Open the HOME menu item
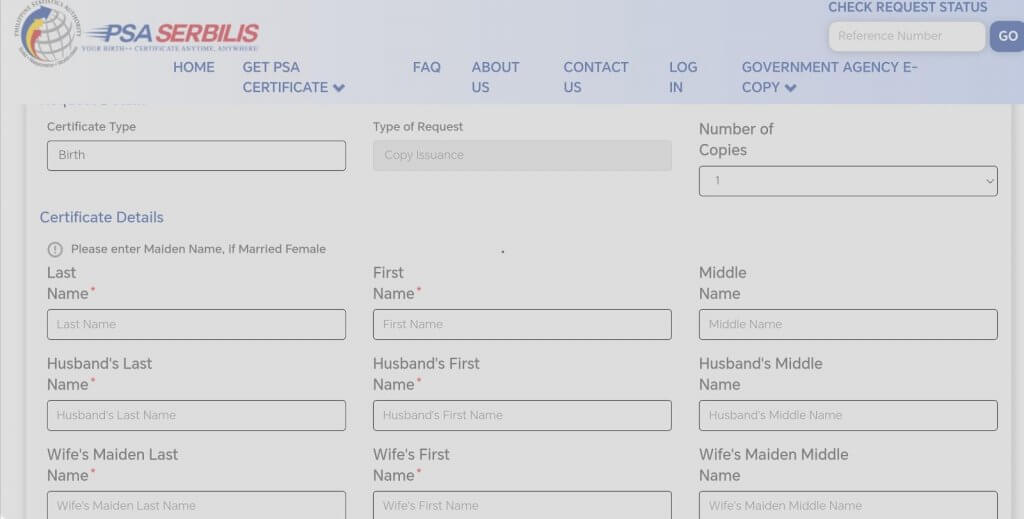 (x=193, y=67)
